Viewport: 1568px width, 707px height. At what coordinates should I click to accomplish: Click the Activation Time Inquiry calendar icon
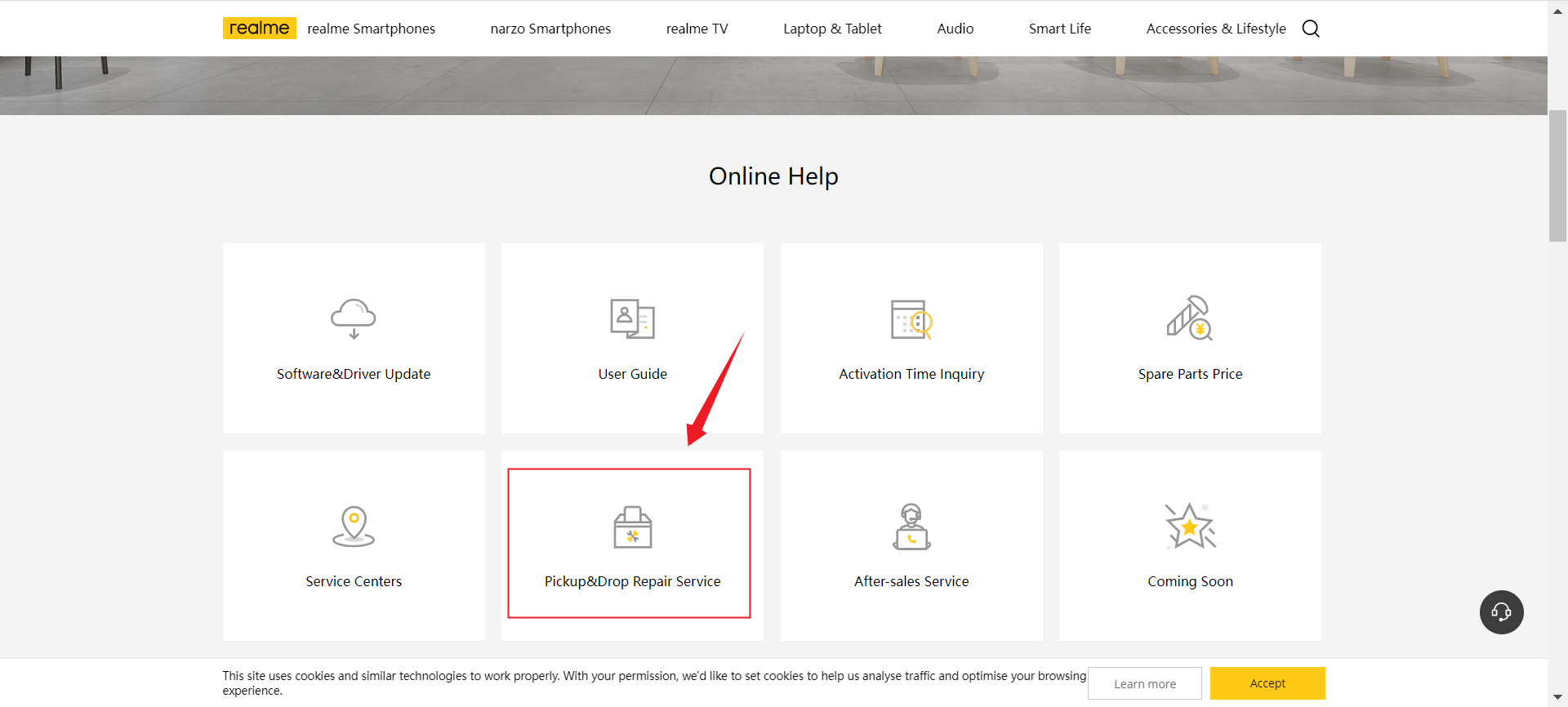911,319
